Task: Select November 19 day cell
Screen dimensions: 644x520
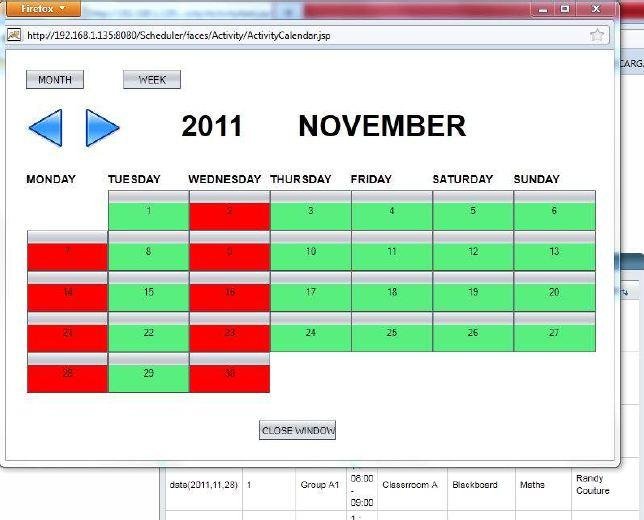Action: click(473, 292)
